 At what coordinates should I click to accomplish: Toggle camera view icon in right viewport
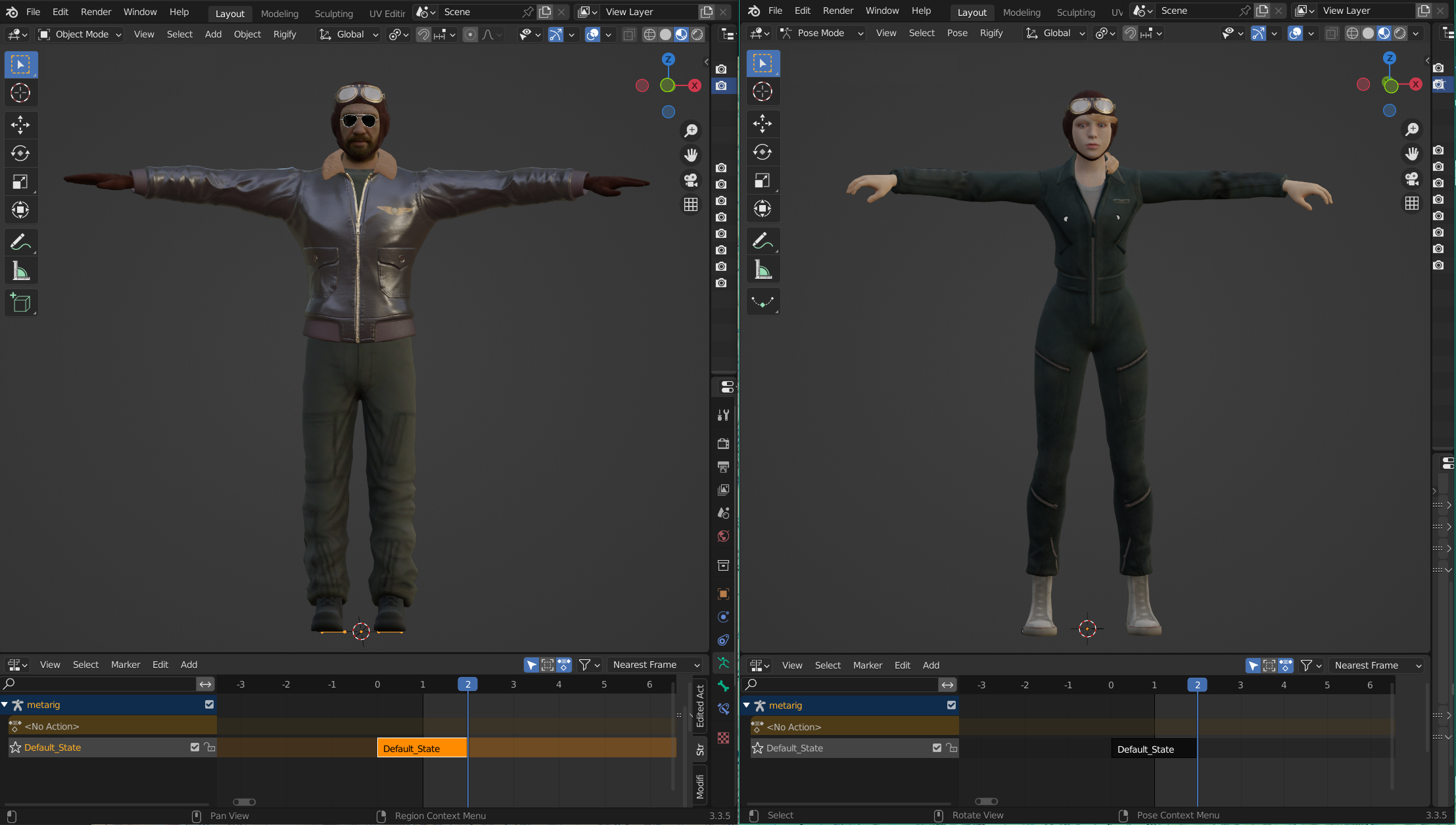click(x=1412, y=178)
